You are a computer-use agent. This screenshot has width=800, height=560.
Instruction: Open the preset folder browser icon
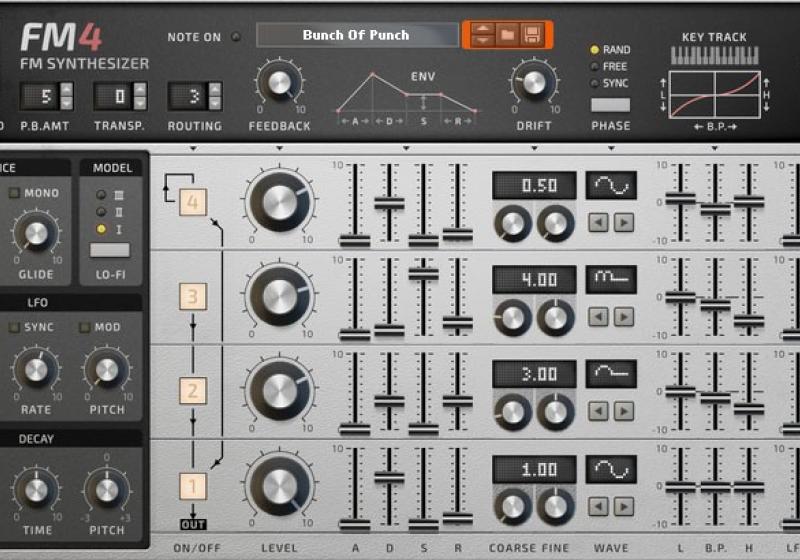(507, 36)
